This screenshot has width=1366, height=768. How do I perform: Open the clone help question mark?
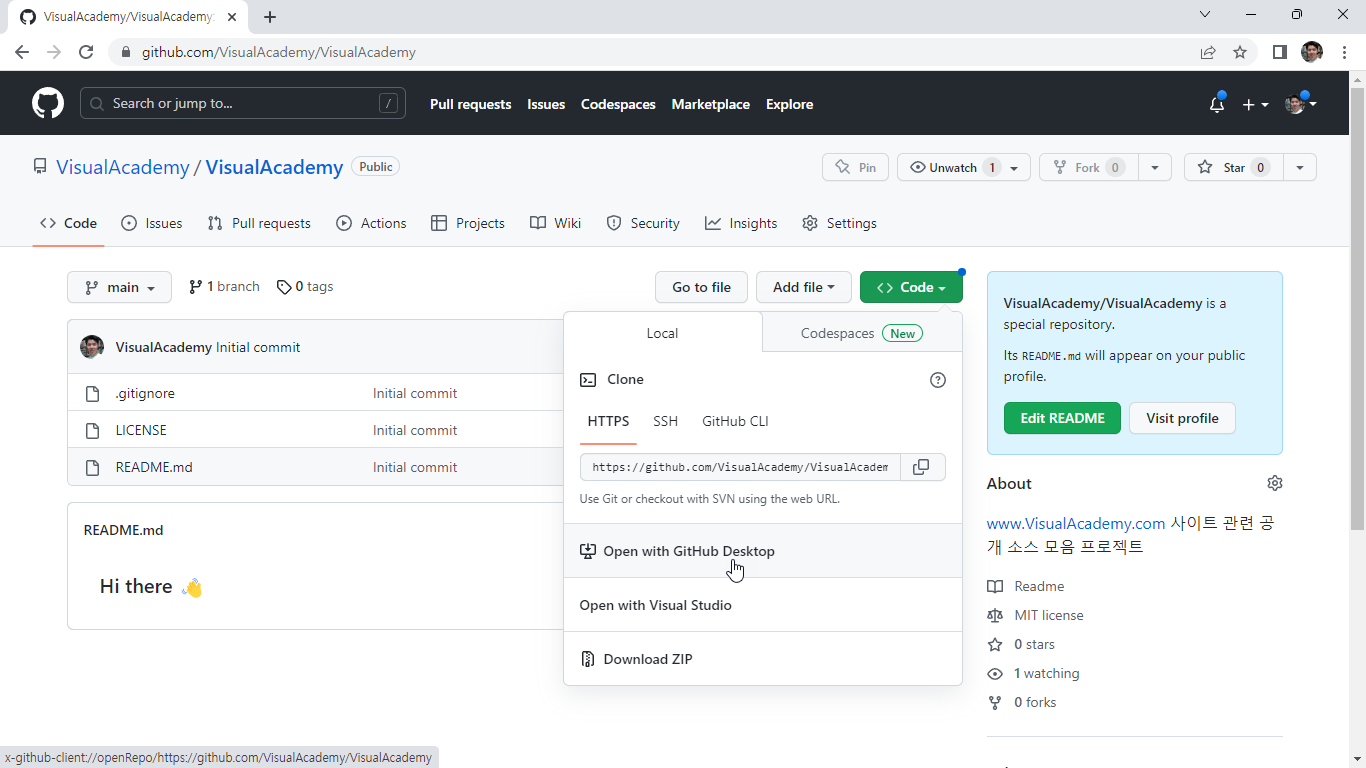937,380
